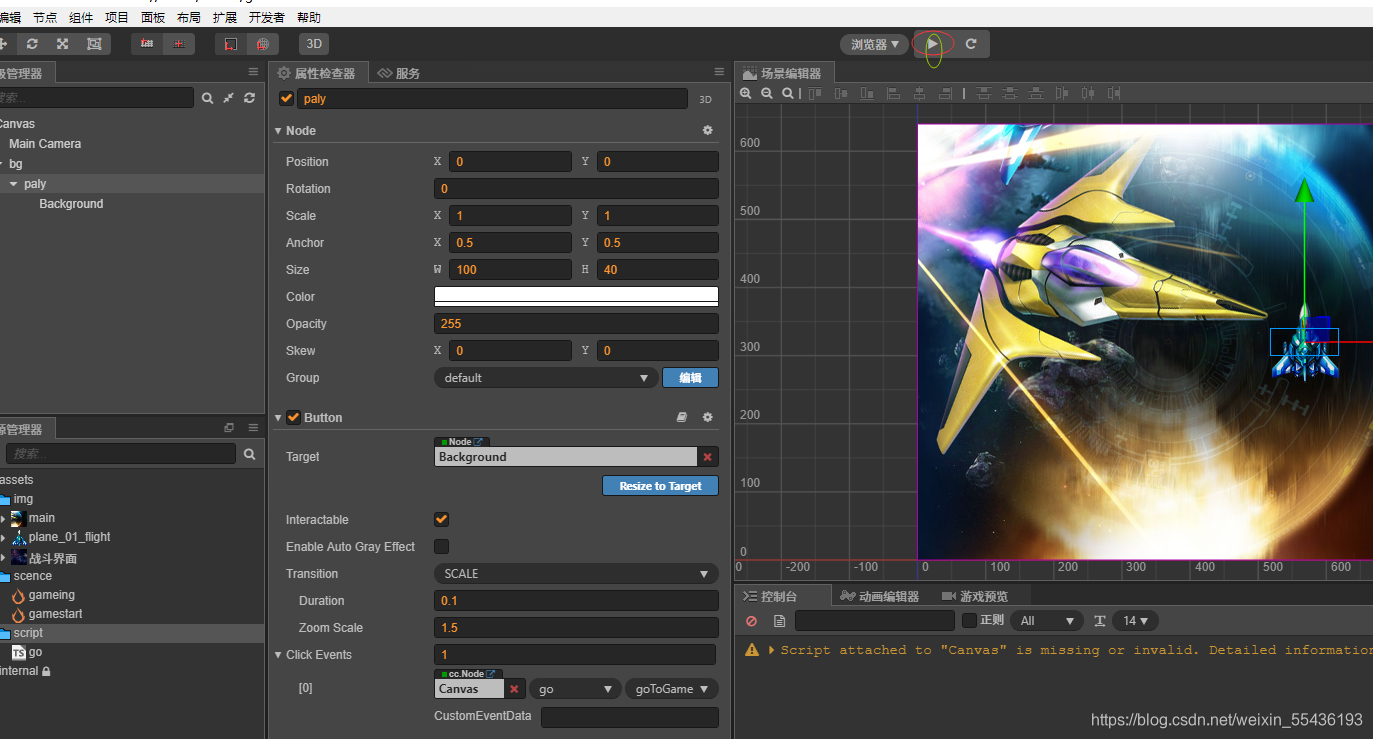The height and width of the screenshot is (739, 1373).
Task: Open the goToGame handler dropdown
Action: click(x=672, y=689)
